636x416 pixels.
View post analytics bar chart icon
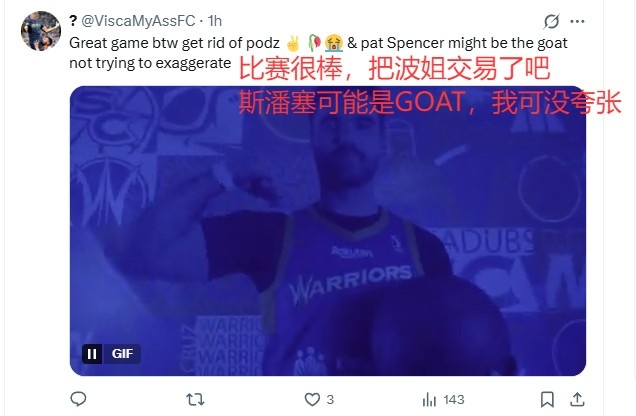(x=429, y=400)
